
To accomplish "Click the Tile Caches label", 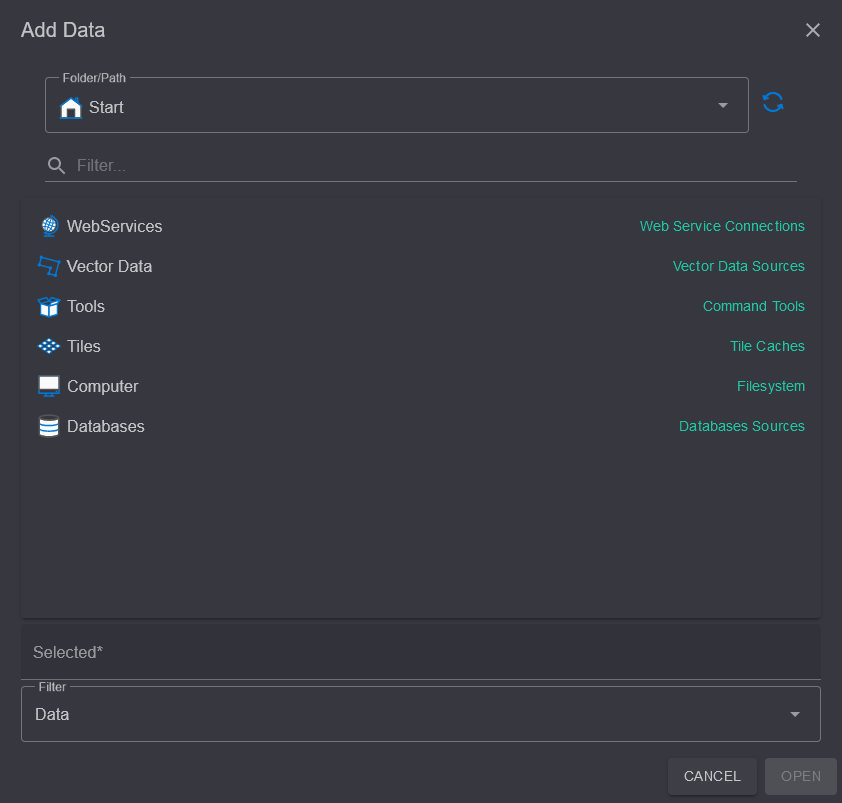I will 767,346.
